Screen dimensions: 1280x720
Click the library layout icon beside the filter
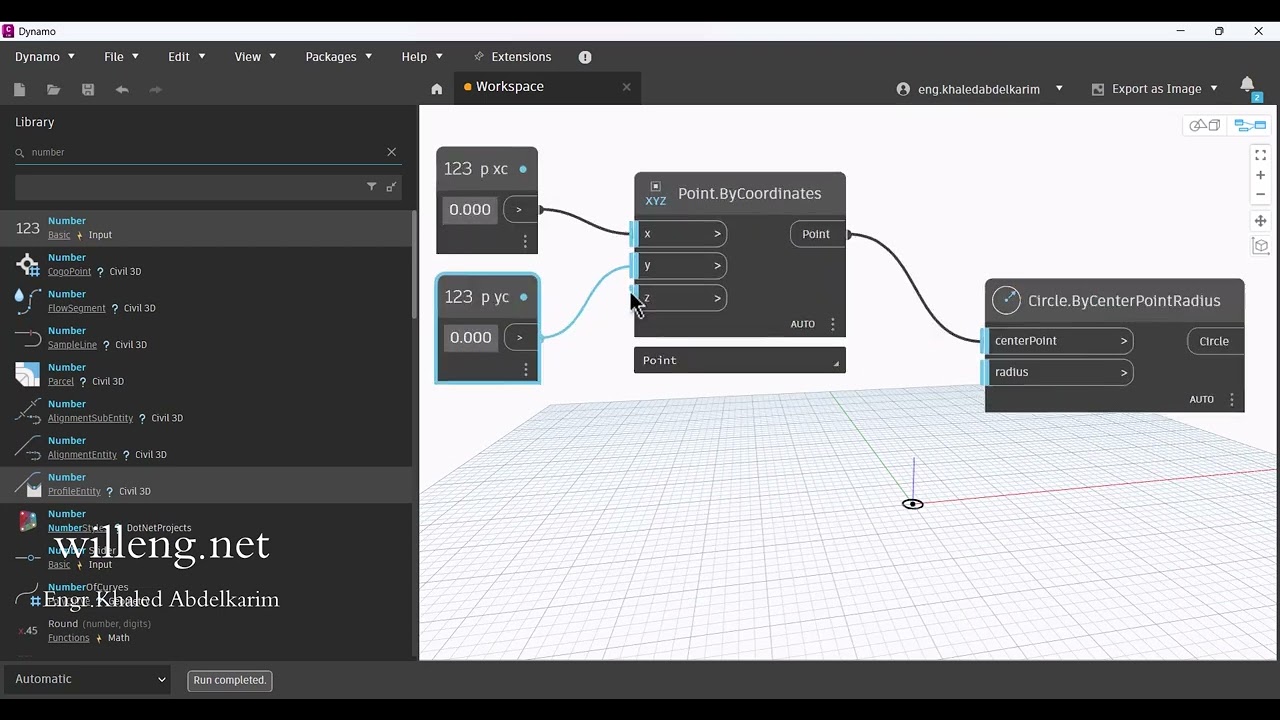coord(391,187)
